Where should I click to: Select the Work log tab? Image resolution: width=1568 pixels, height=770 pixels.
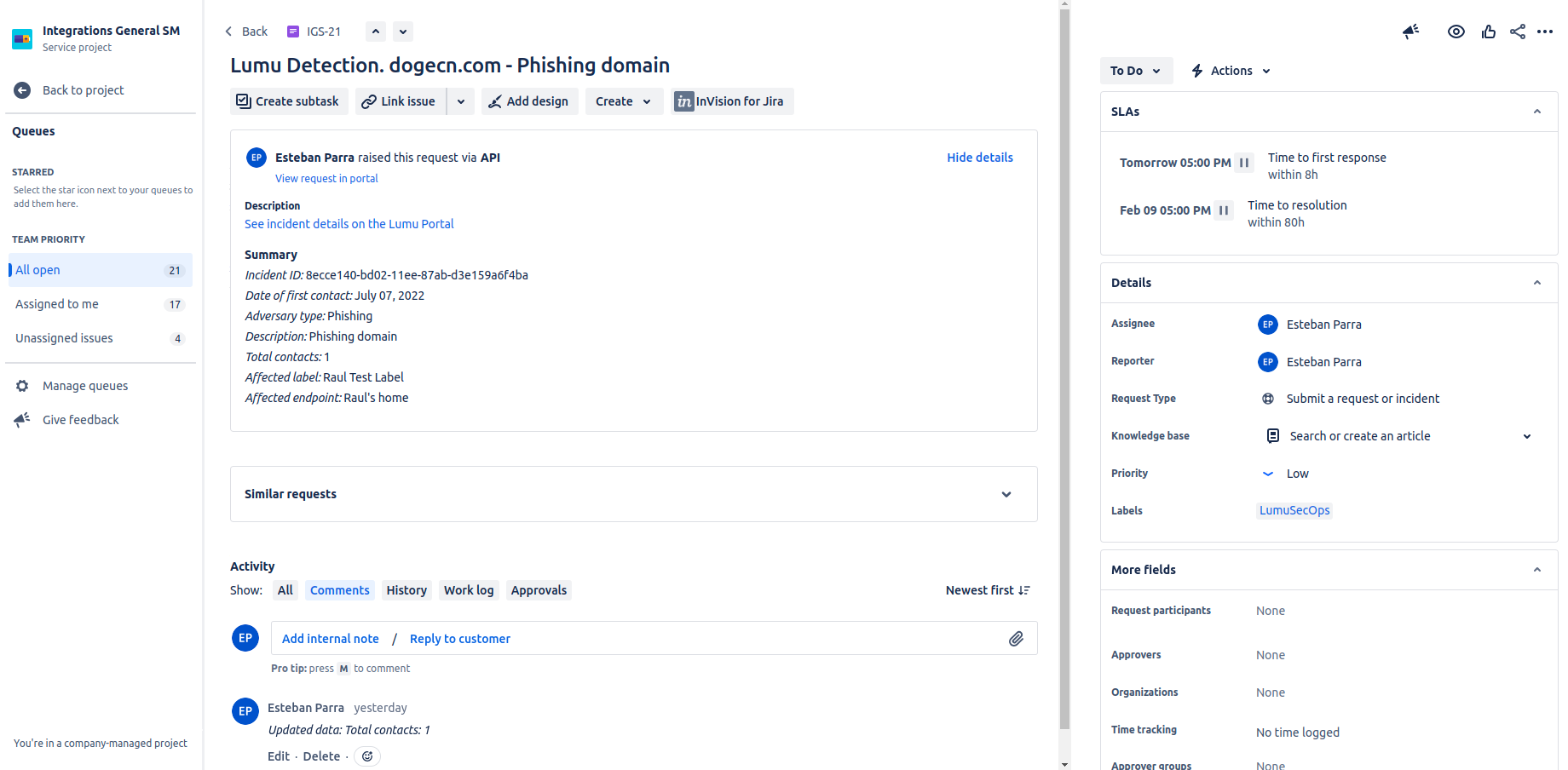[x=469, y=590]
